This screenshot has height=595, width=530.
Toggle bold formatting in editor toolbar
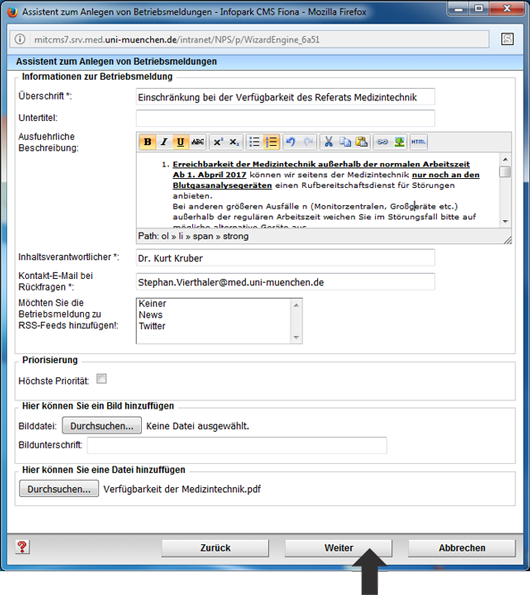point(148,142)
